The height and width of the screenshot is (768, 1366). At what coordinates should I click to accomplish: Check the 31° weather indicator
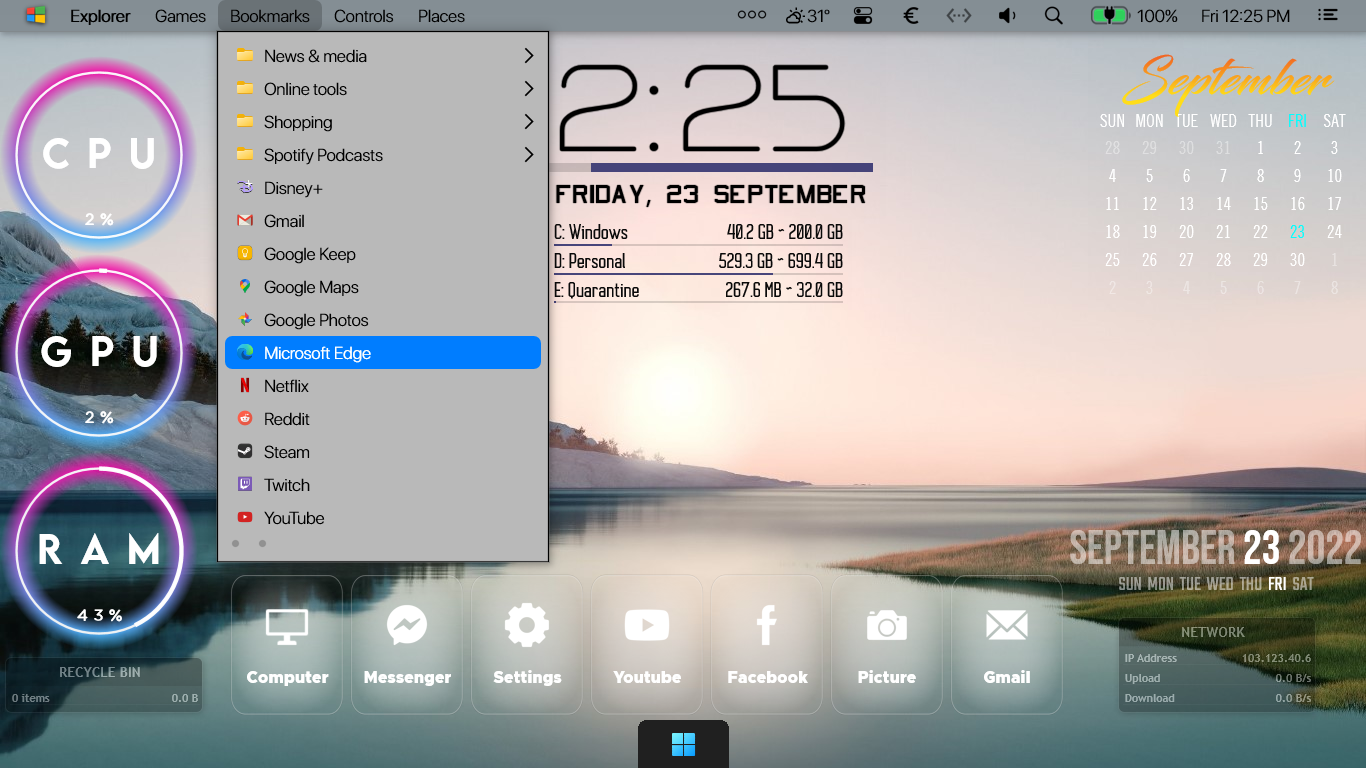808,16
